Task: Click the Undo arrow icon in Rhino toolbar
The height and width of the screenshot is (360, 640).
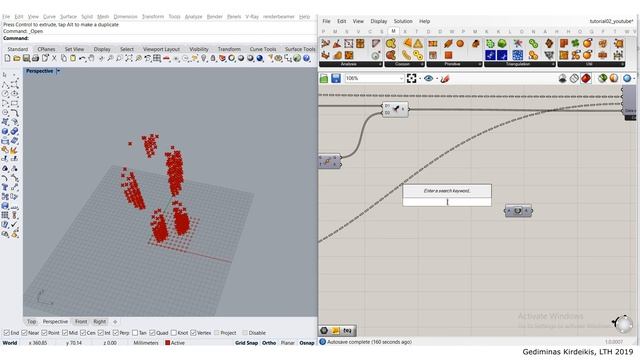Action: click(82, 58)
